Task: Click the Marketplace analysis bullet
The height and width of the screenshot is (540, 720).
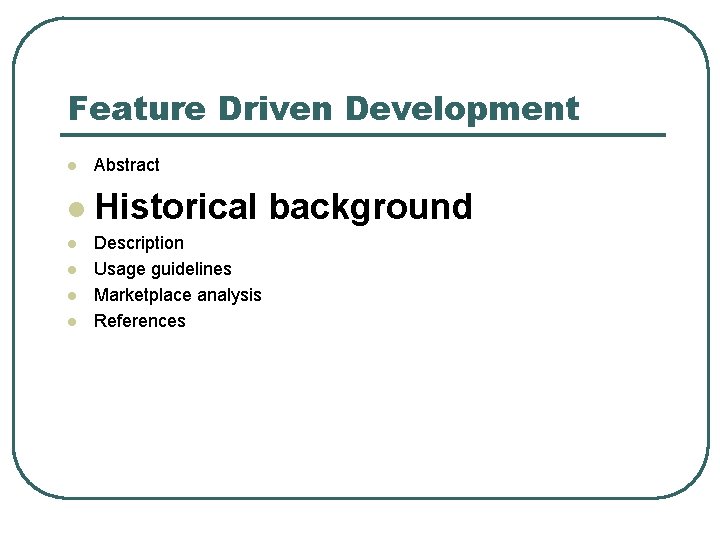Action: tap(178, 295)
